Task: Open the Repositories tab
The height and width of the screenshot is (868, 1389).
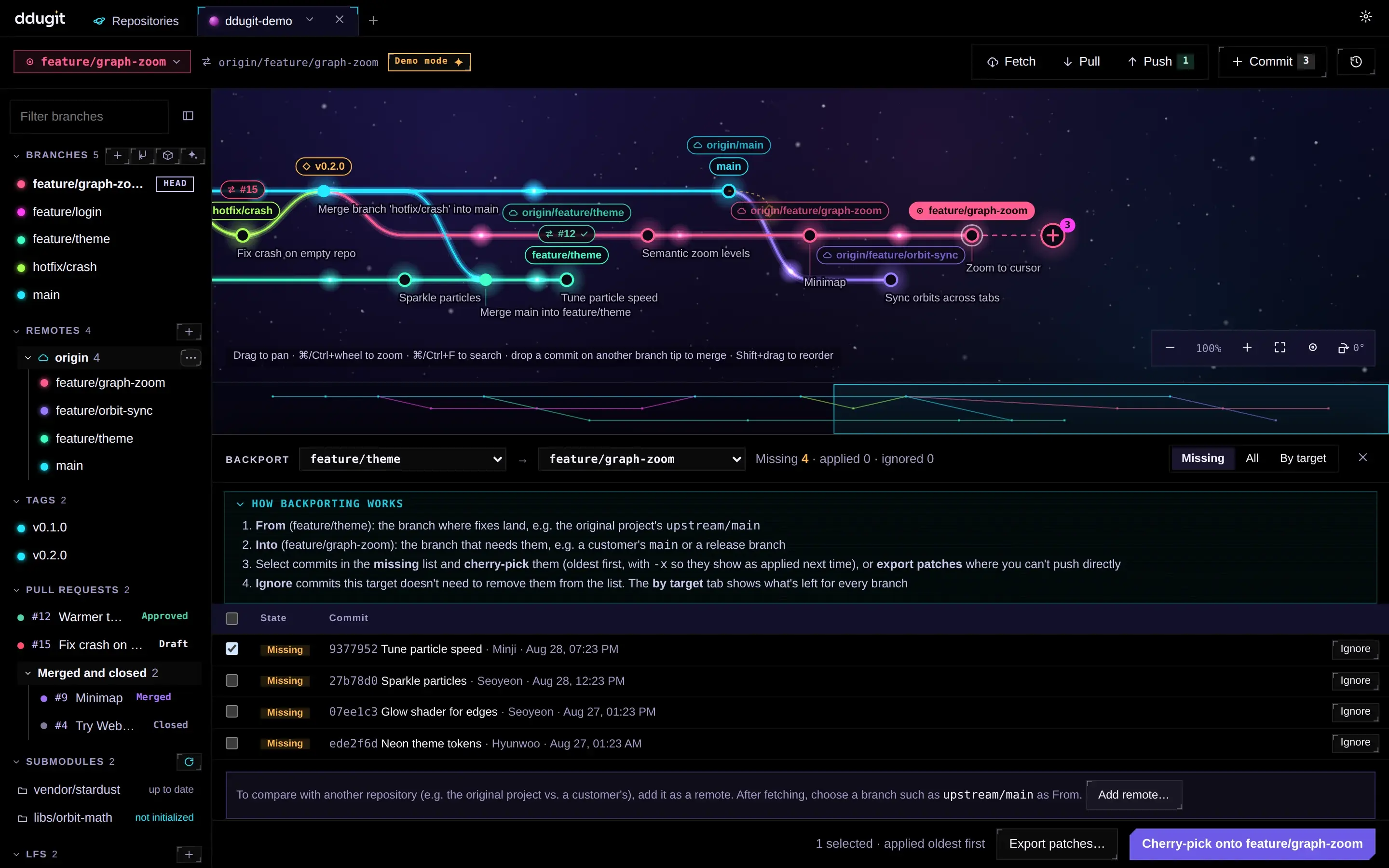Action: pos(136,21)
